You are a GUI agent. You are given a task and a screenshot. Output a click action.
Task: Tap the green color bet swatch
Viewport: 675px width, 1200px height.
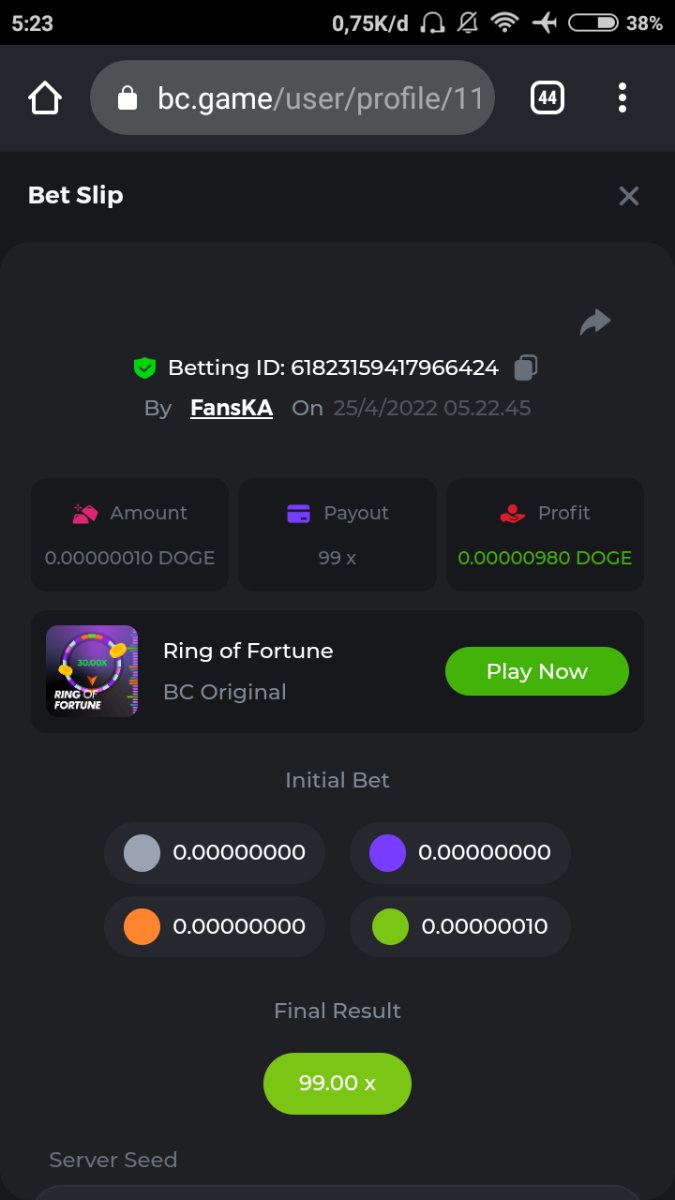pos(390,927)
